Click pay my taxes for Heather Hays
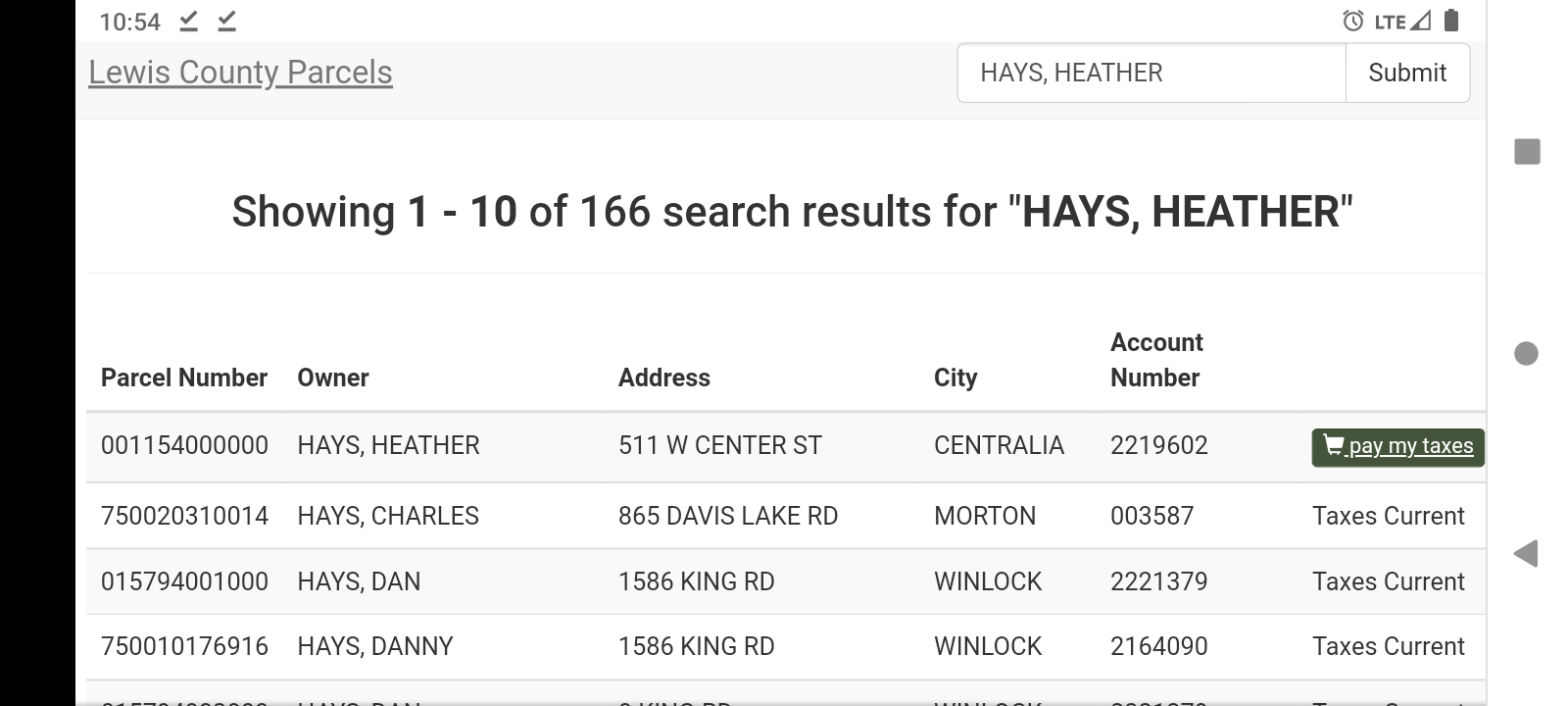1568x706 pixels. pos(1397,447)
